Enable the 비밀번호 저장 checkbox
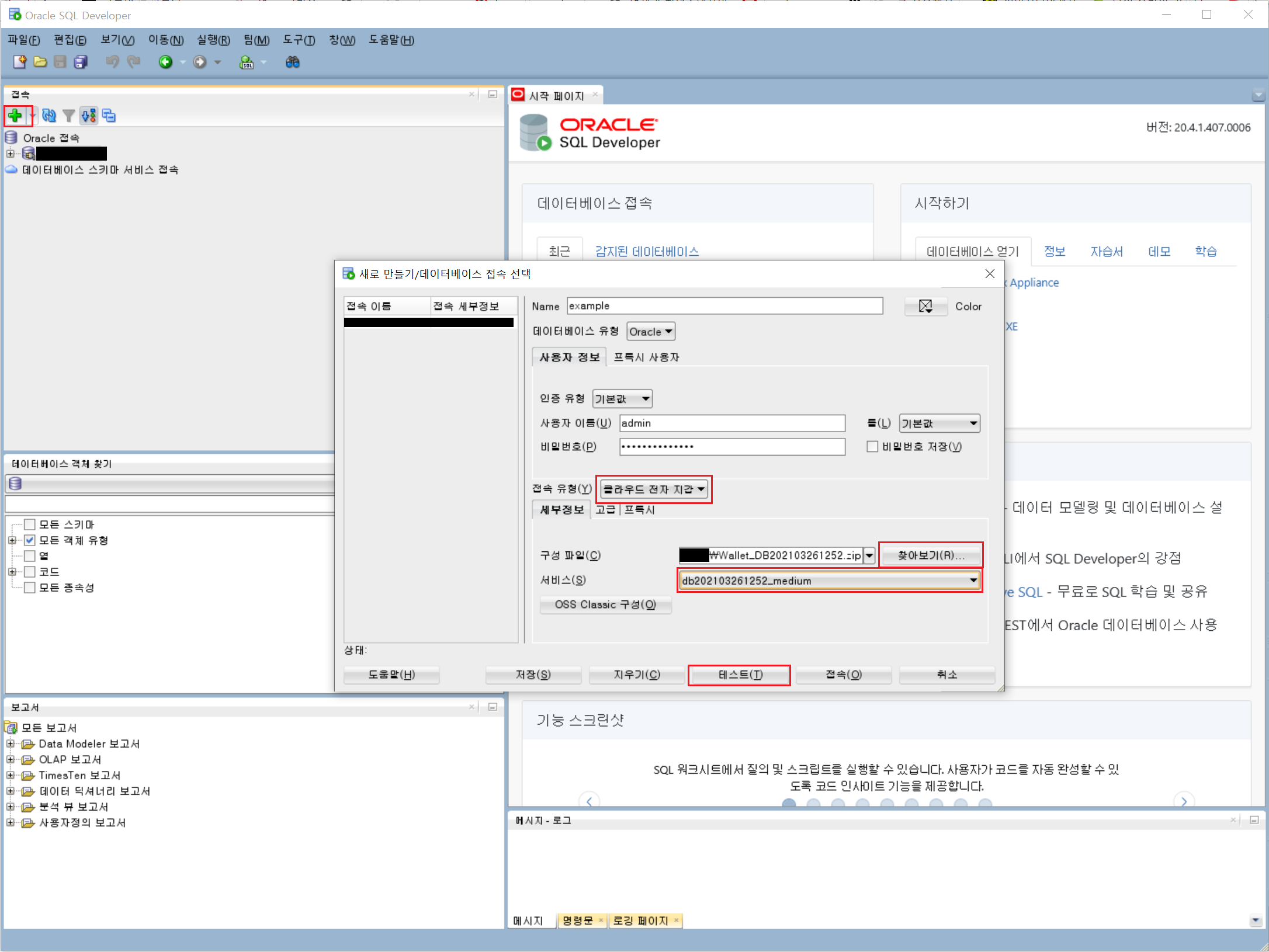1269x952 pixels. (872, 447)
